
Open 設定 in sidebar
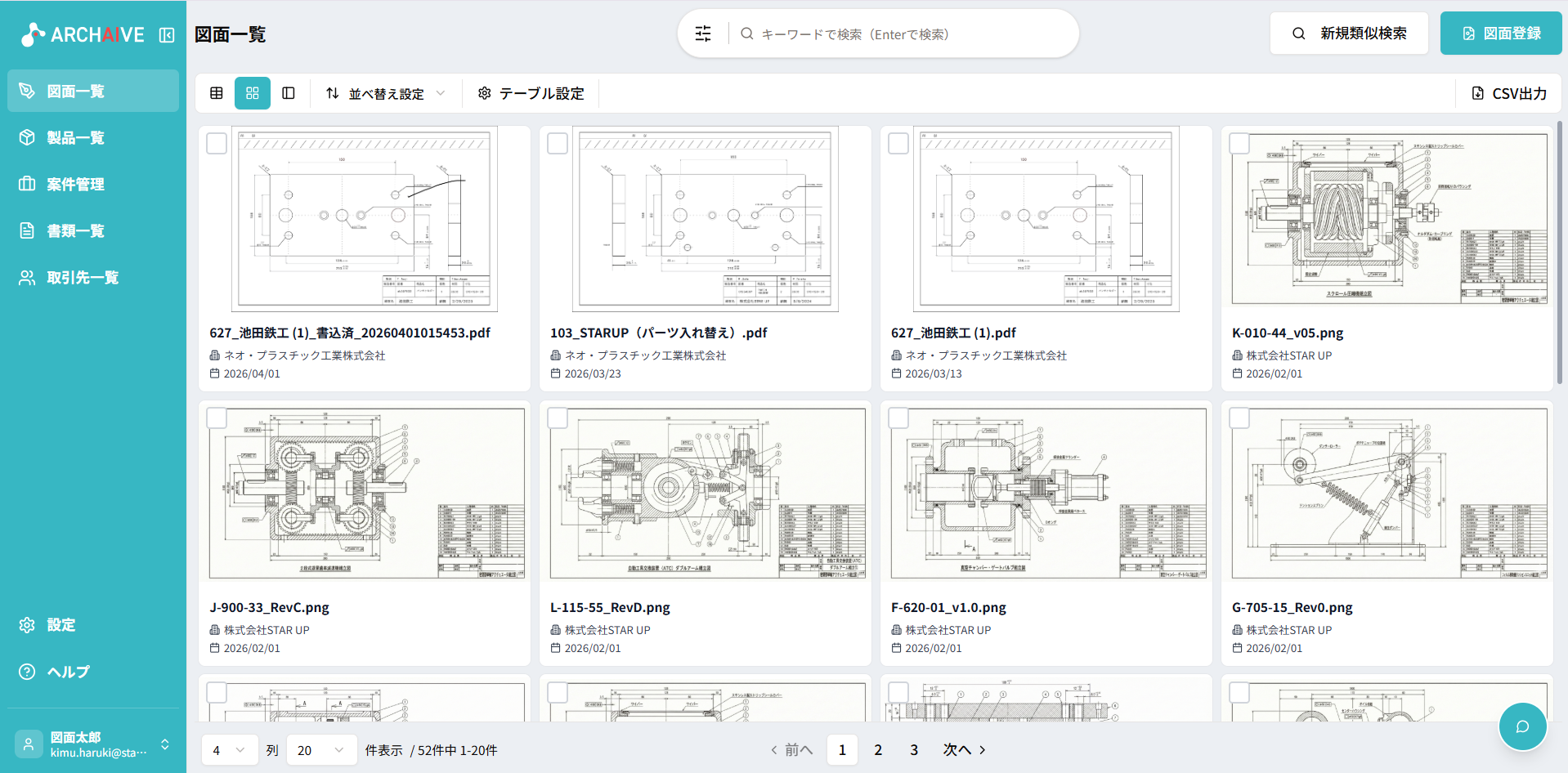[x=93, y=625]
